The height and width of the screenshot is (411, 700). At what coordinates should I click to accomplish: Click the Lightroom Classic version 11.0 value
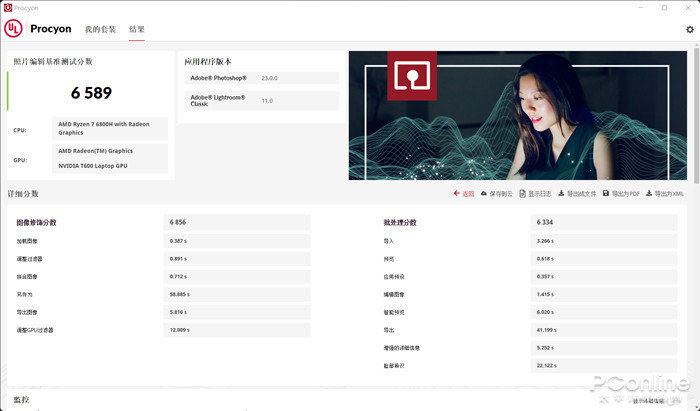coord(267,101)
